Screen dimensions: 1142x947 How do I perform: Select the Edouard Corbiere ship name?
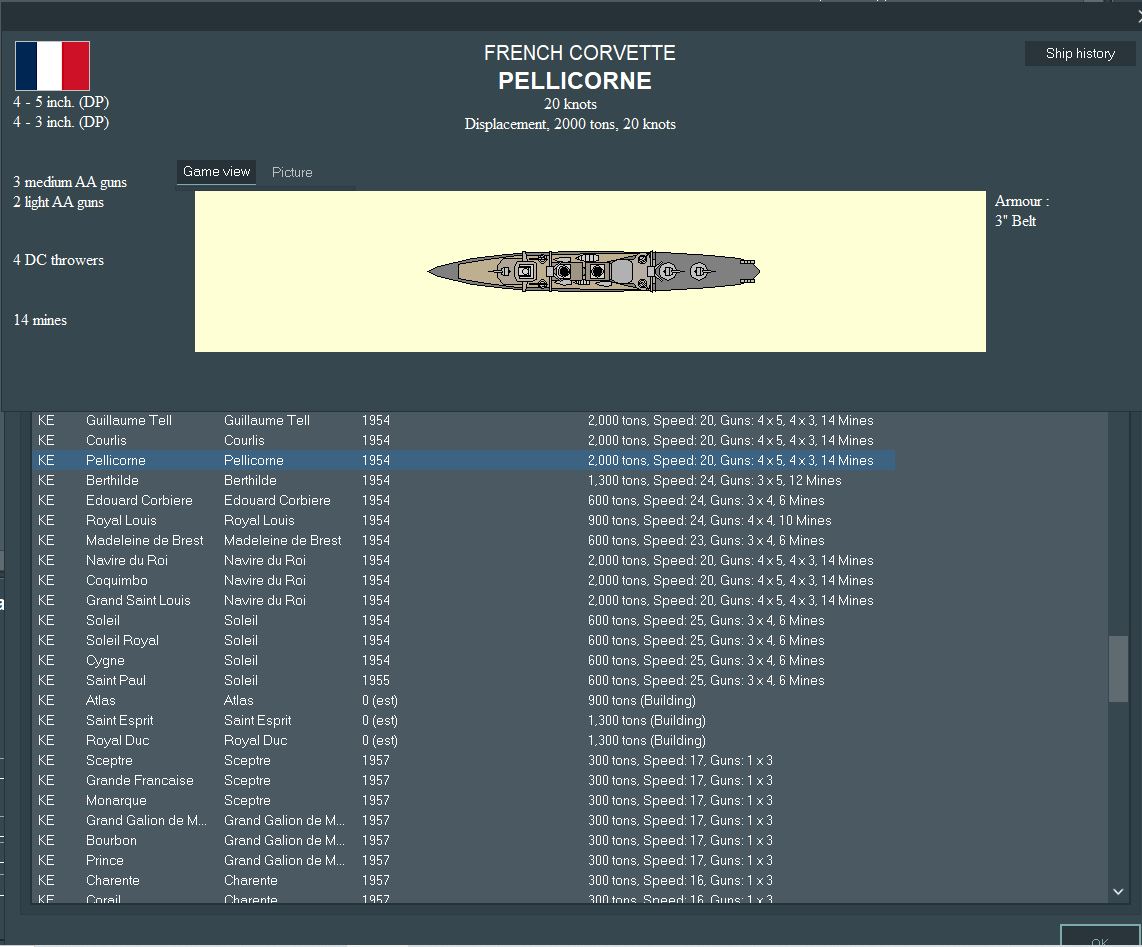(x=139, y=500)
